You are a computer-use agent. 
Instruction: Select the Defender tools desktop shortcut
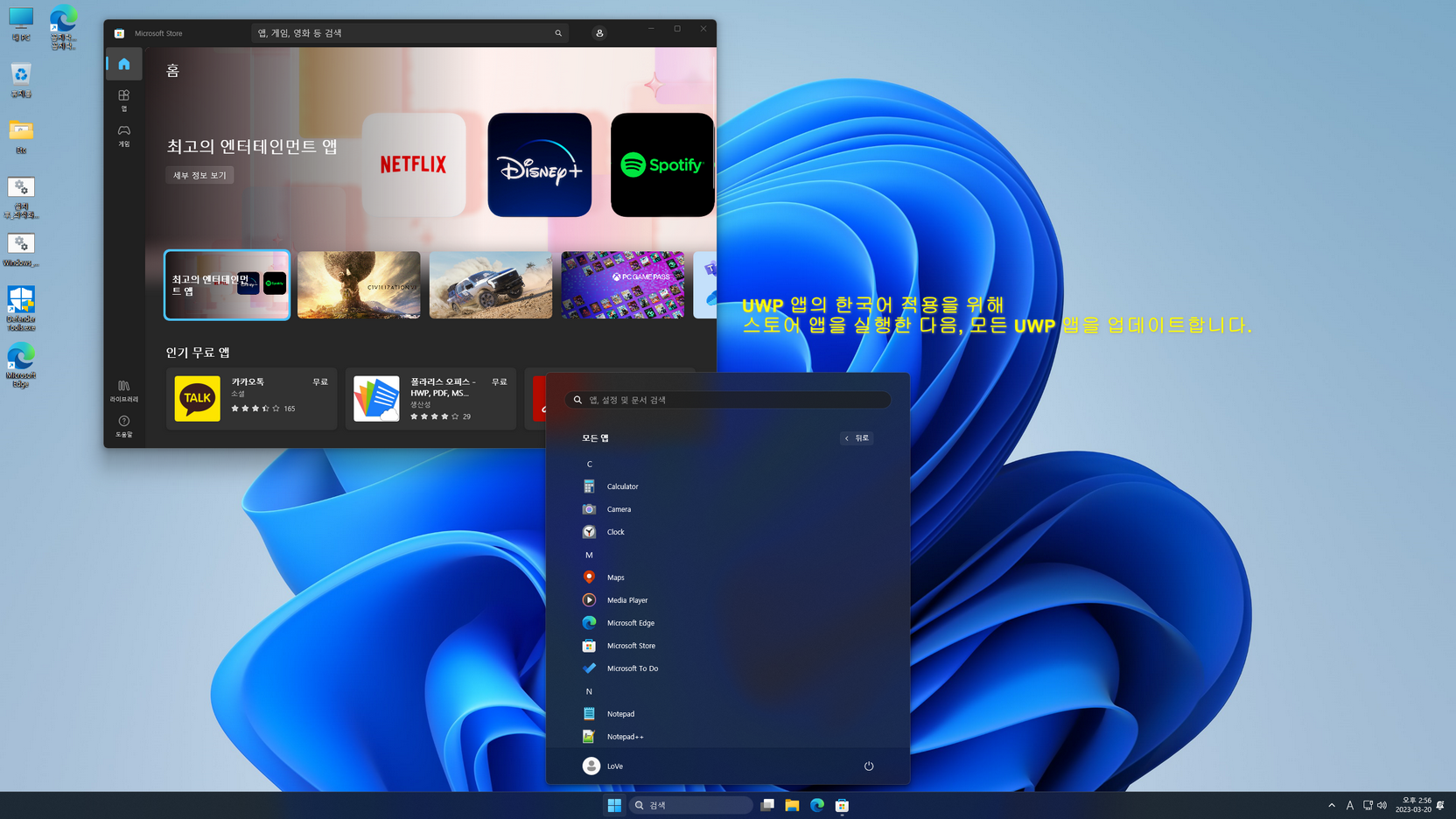pos(21,308)
